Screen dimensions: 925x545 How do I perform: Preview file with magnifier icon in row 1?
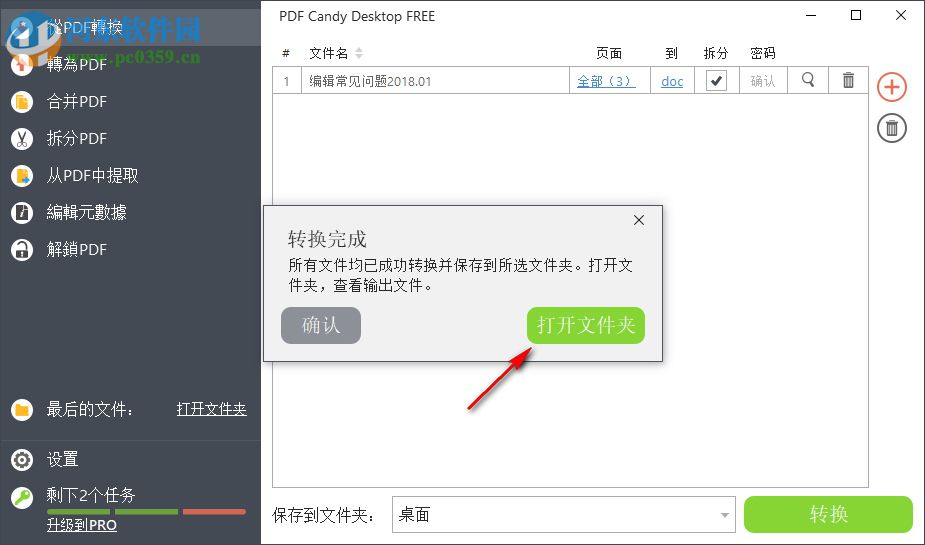pyautogui.click(x=808, y=80)
